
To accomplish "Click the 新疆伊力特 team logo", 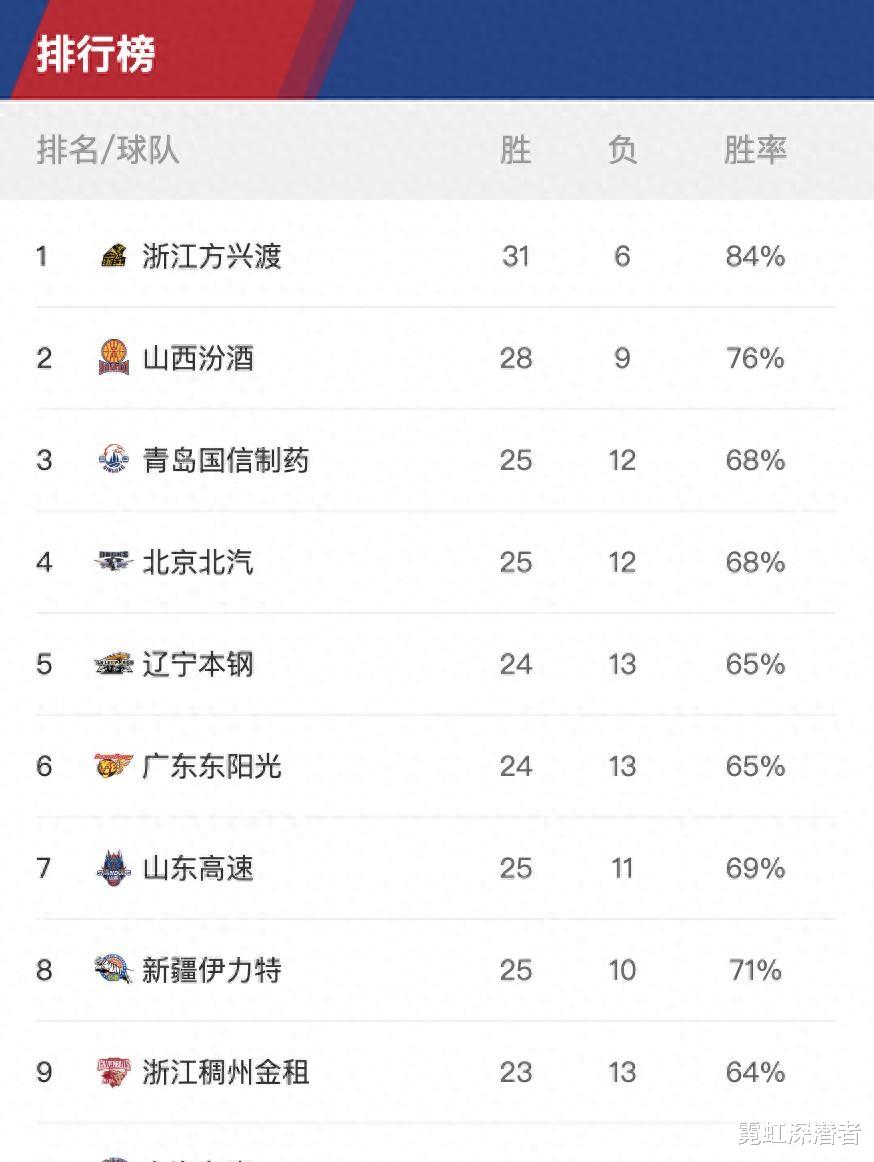I will (x=113, y=969).
